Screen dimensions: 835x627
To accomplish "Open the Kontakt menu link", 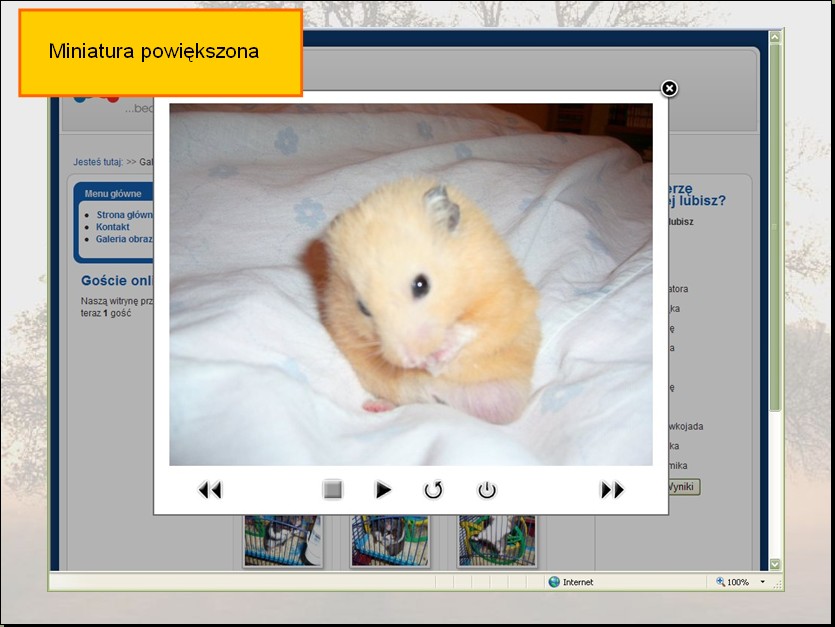I will tap(113, 227).
